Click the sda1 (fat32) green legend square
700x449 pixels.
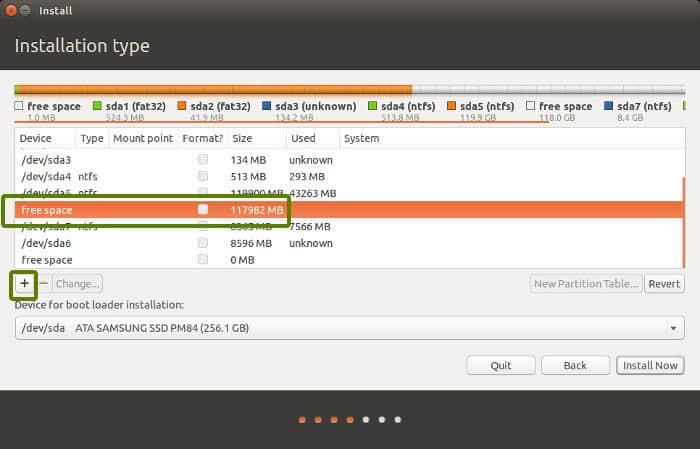(x=97, y=106)
